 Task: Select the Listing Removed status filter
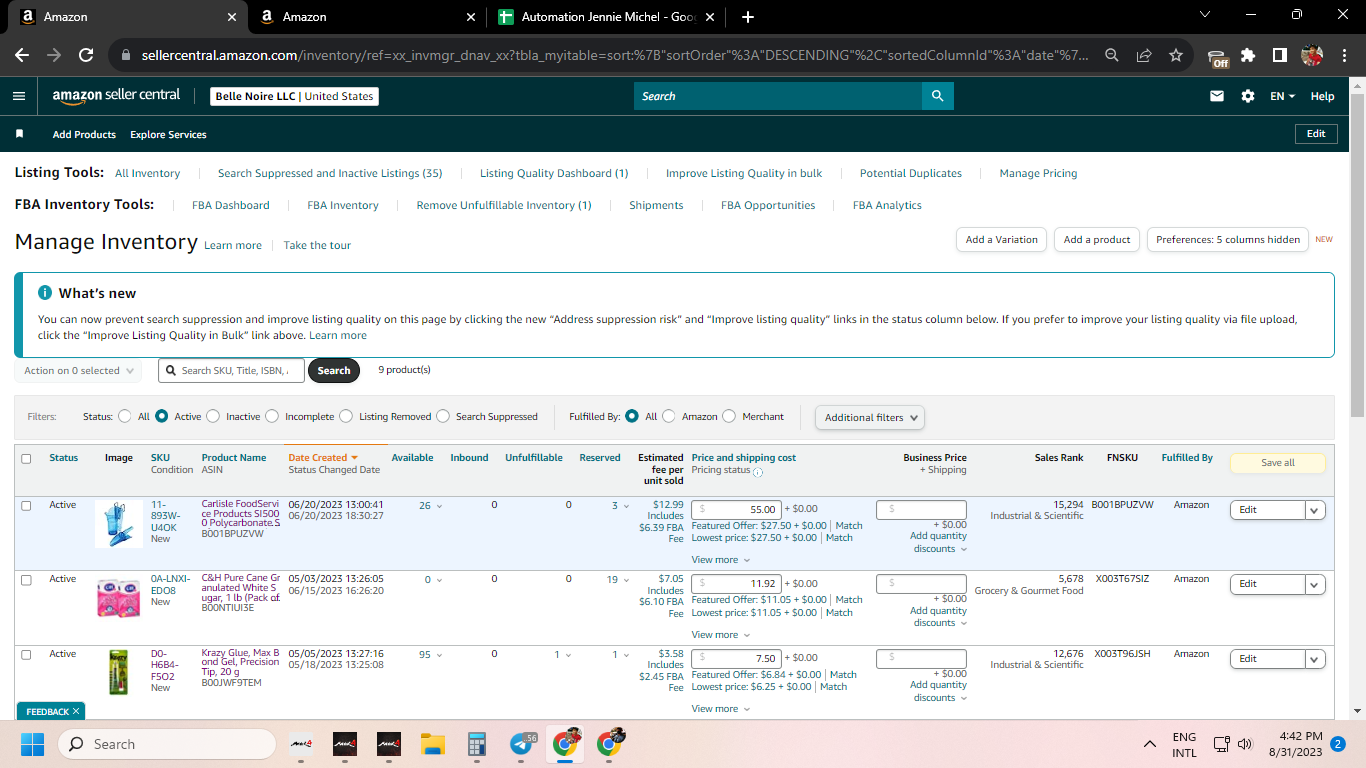pyautogui.click(x=346, y=417)
